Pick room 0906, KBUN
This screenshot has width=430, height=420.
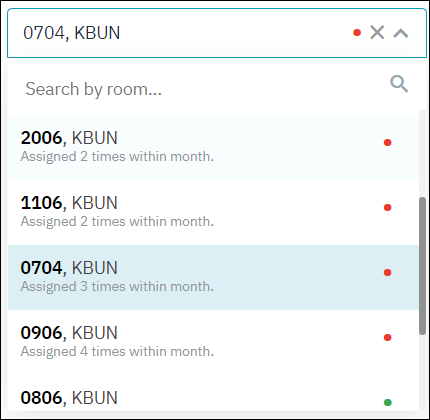(213, 342)
